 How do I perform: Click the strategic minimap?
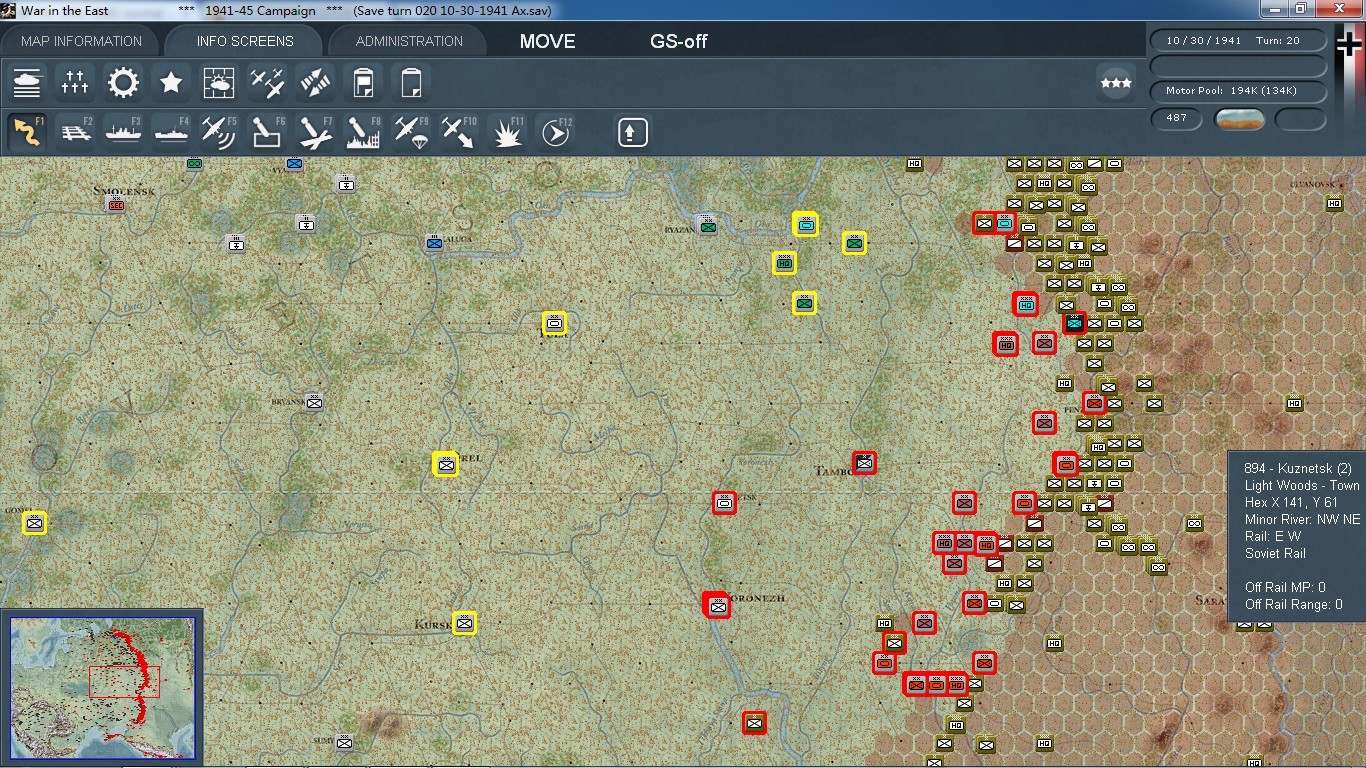pyautogui.click(x=102, y=688)
